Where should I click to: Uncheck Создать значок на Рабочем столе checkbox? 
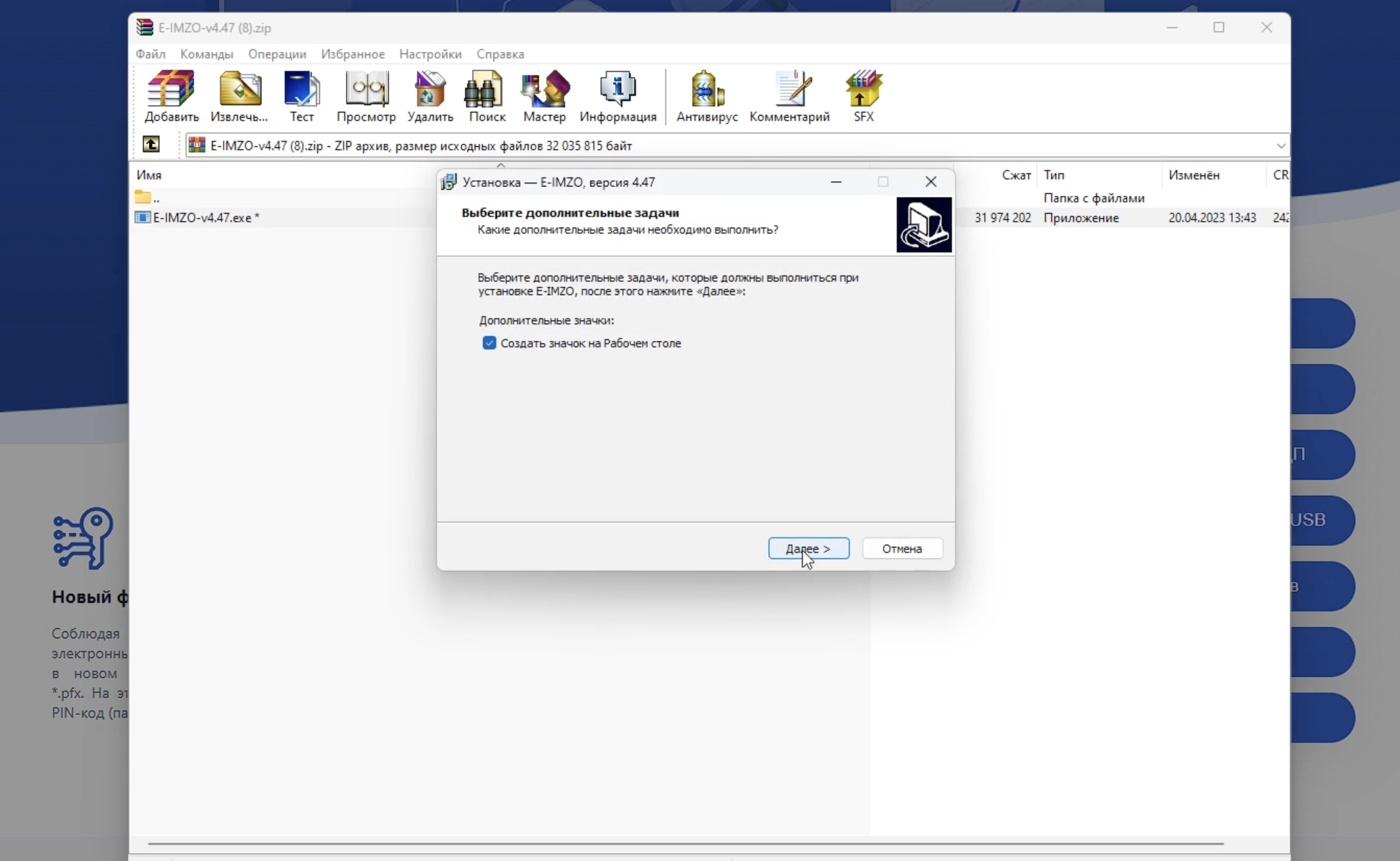tap(489, 343)
